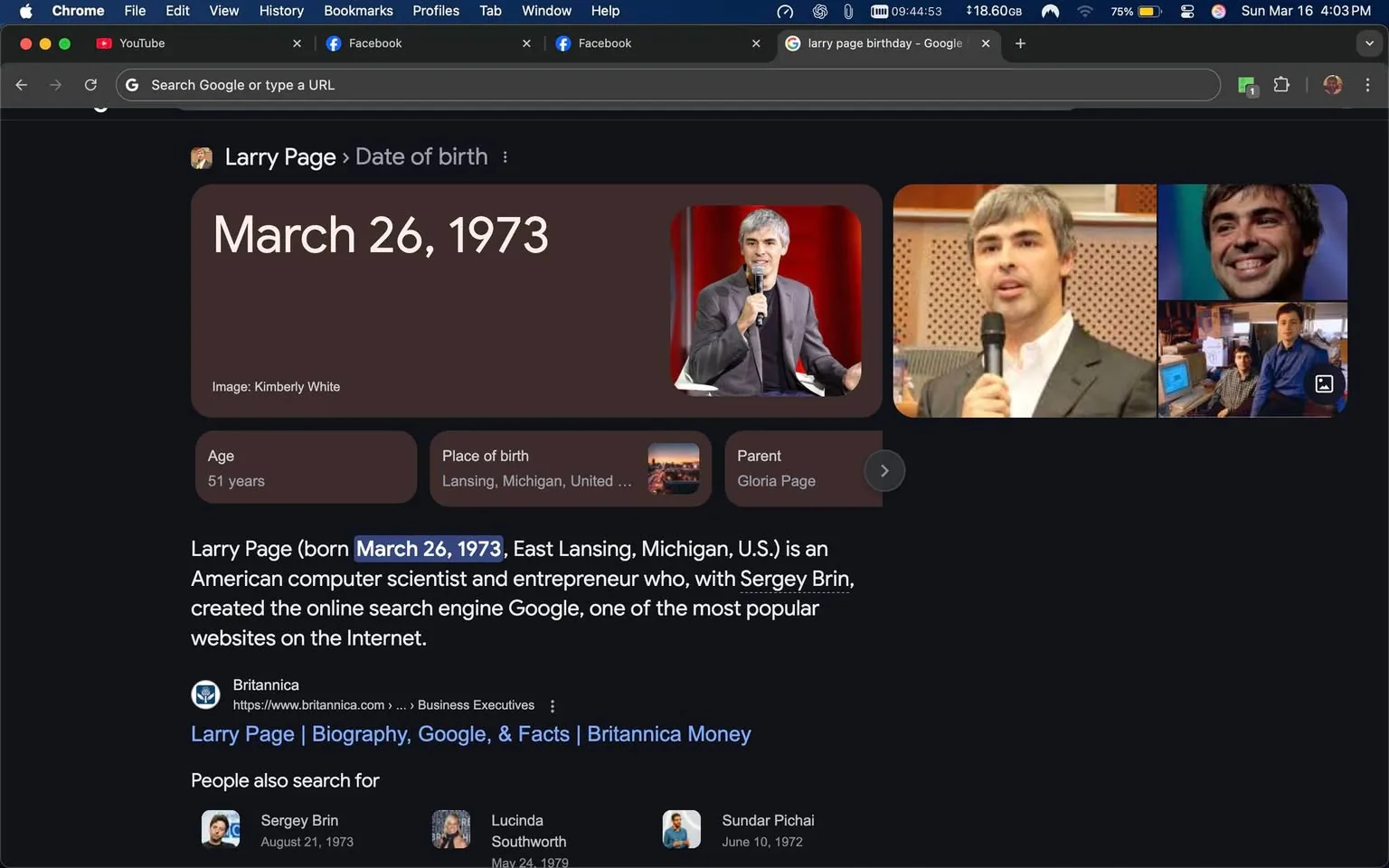Image resolution: width=1389 pixels, height=868 pixels.
Task: Click the image viewer icon on the photo collage
Action: [x=1324, y=383]
